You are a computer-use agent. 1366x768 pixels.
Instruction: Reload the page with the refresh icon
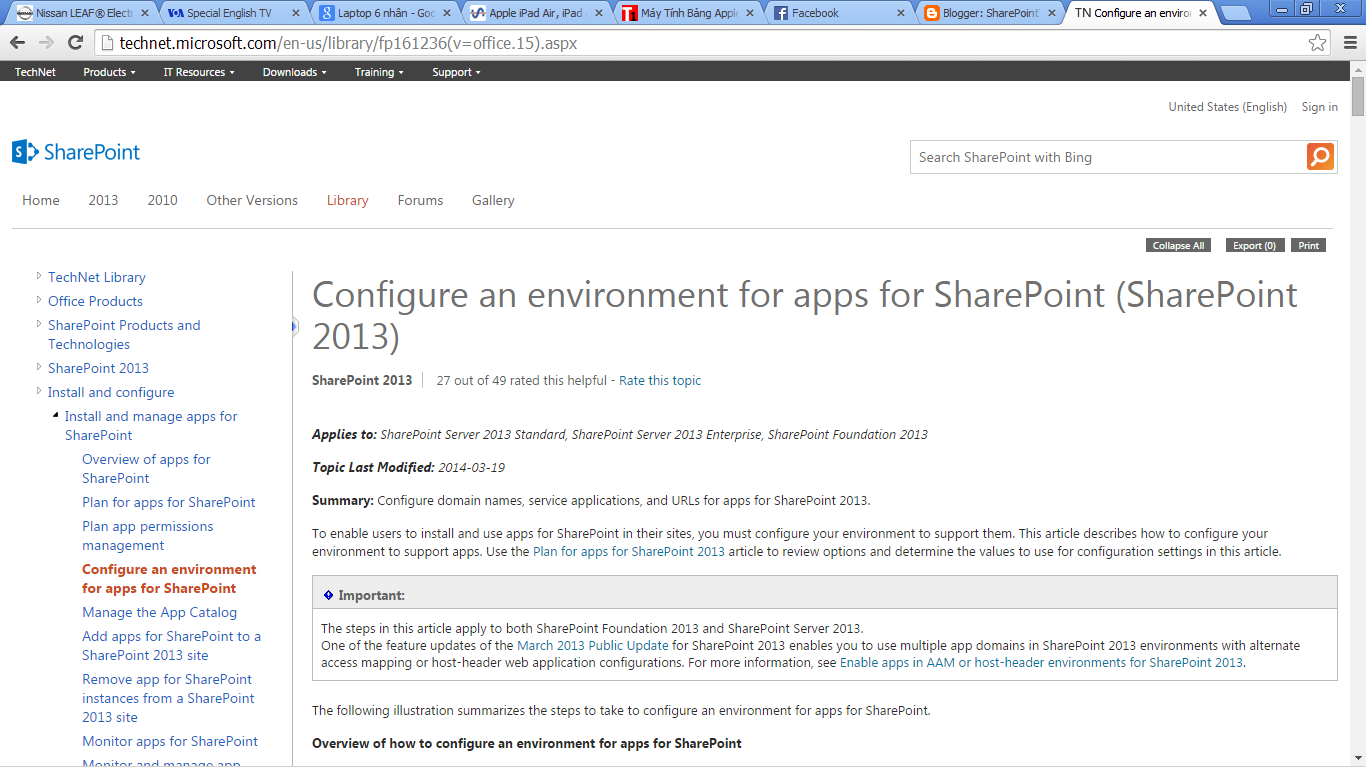point(75,43)
